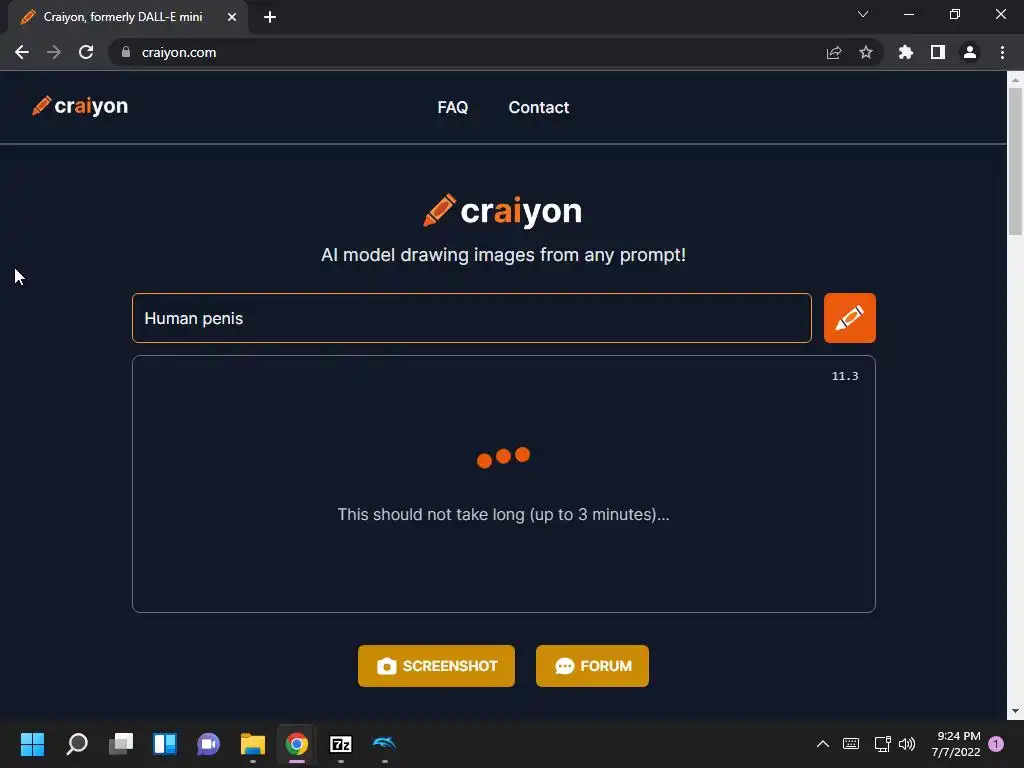The width and height of the screenshot is (1024, 768).
Task: Close the Craiyon tab
Action: coord(232,17)
